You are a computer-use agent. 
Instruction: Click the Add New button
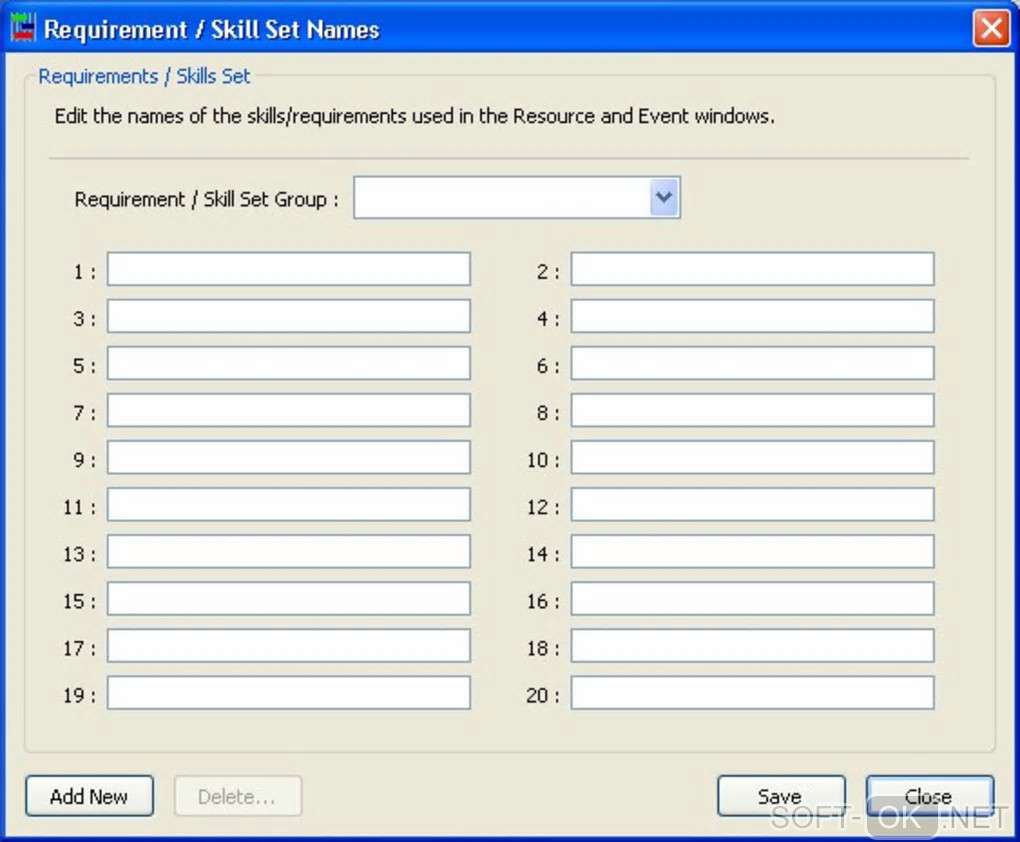click(89, 796)
